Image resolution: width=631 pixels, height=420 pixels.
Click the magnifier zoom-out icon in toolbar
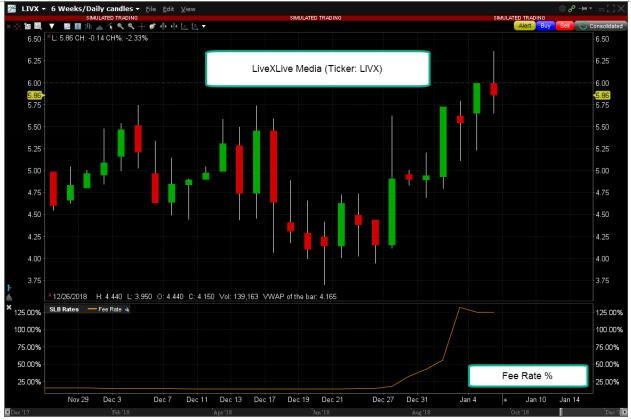tap(131, 26)
